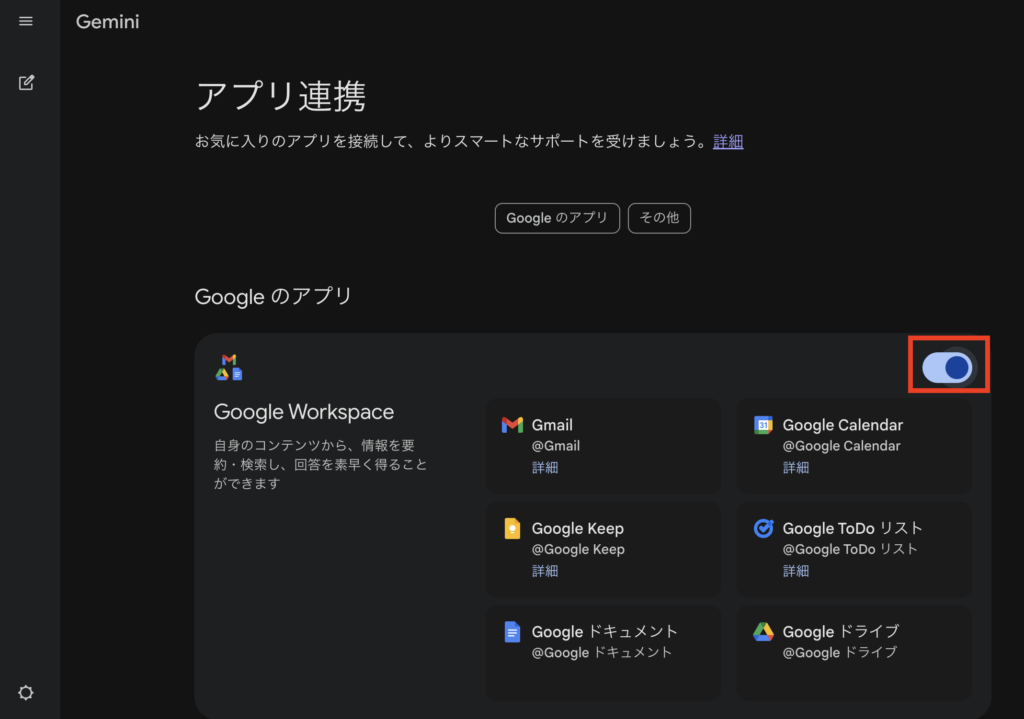Click the Gmail envelope icon
The image size is (1024, 719).
(x=512, y=425)
